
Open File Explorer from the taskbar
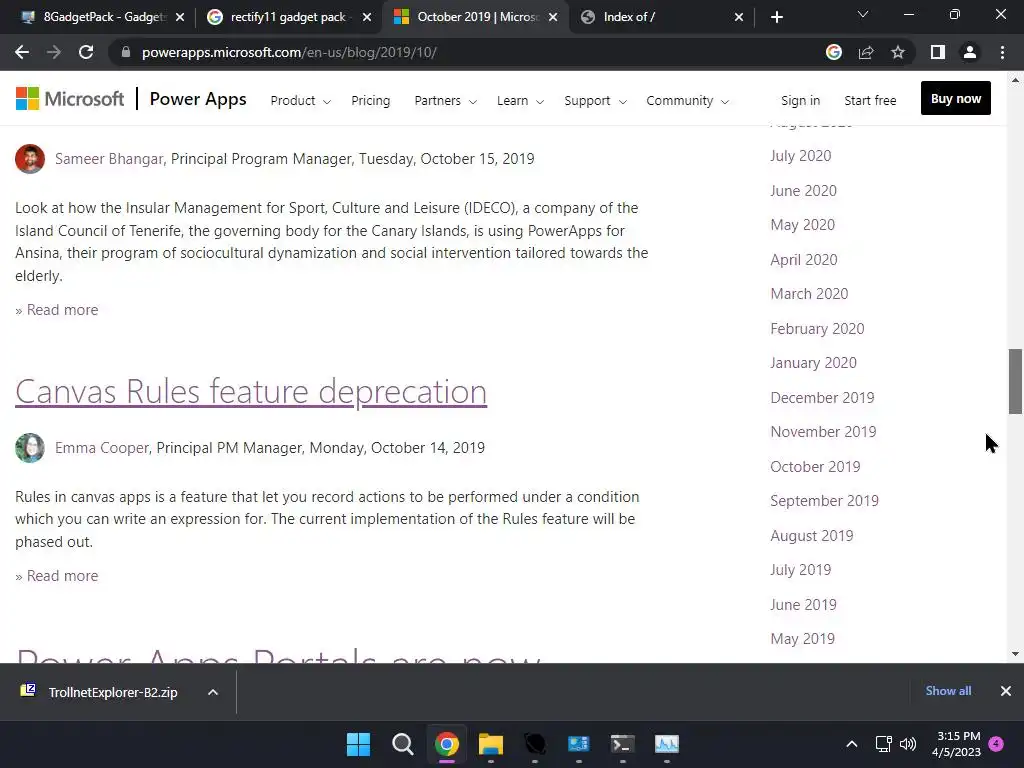click(490, 744)
